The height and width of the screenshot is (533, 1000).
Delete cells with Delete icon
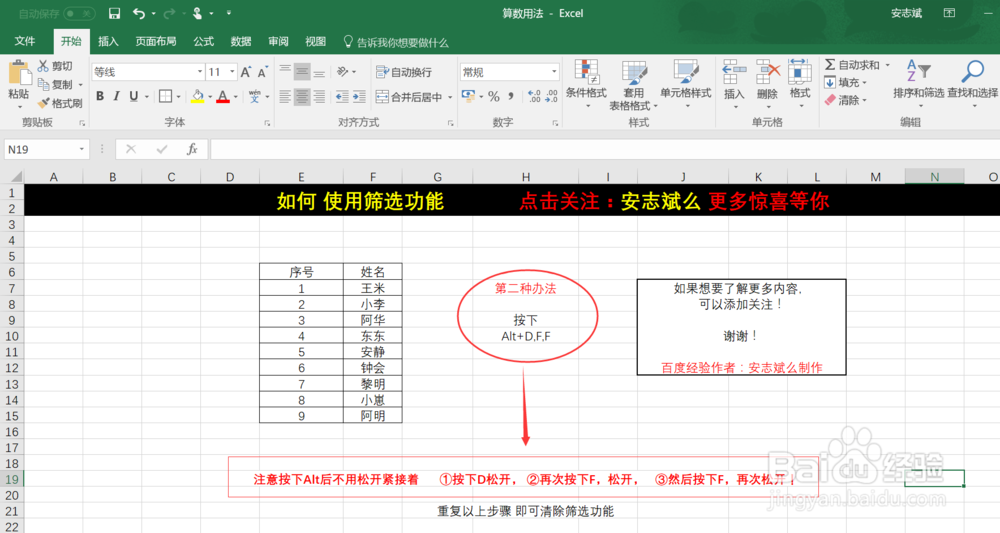pos(767,84)
